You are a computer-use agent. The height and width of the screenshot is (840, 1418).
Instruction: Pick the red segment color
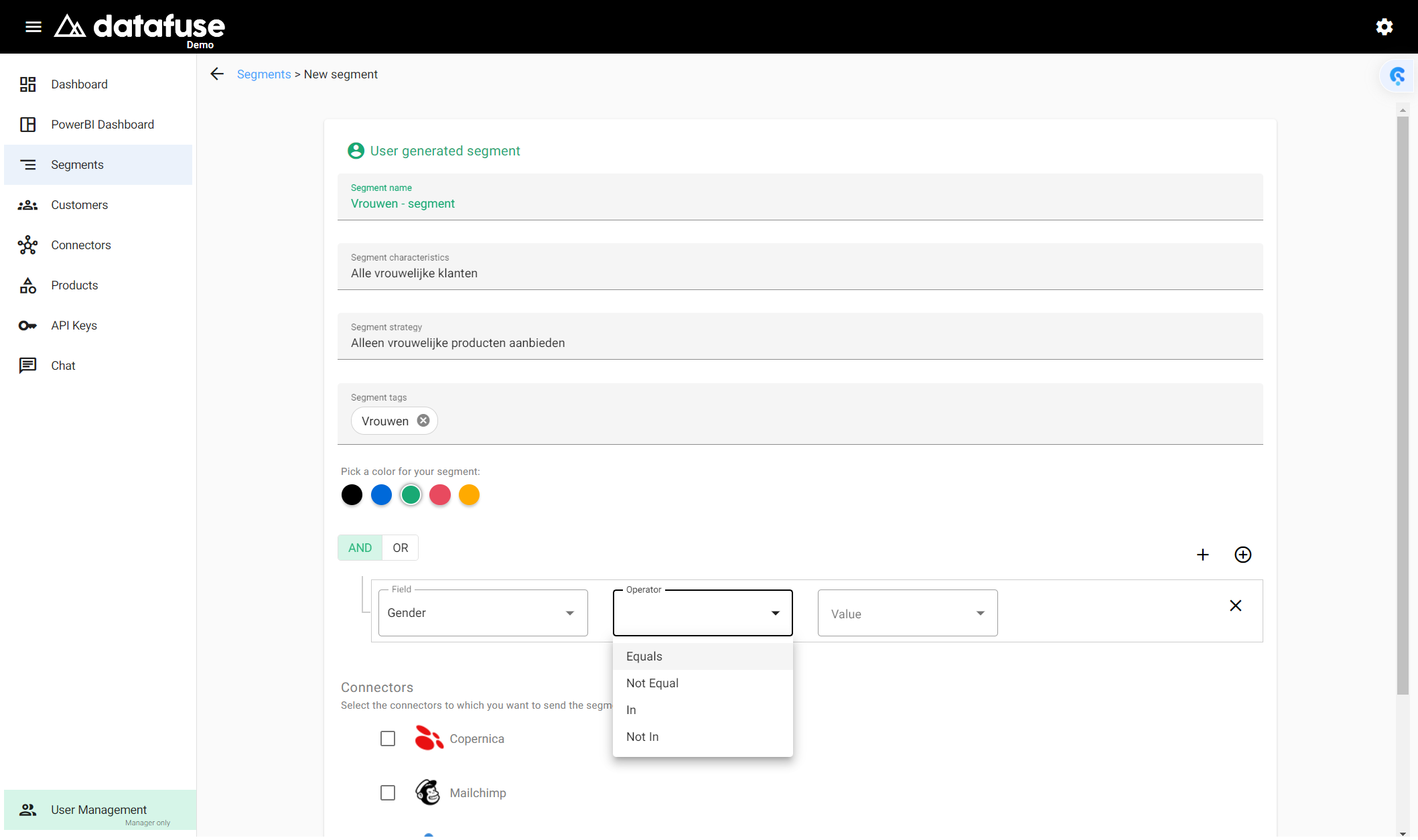(440, 495)
